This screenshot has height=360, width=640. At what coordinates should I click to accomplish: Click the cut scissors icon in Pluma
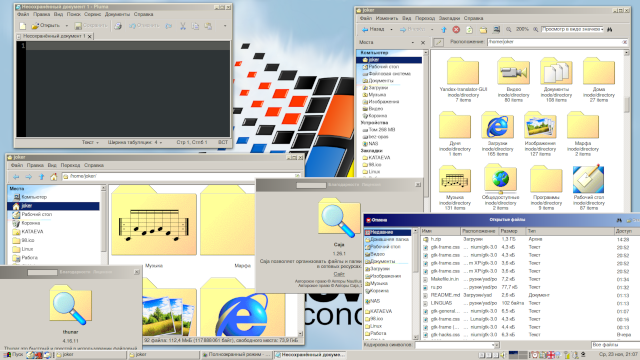pyautogui.click(x=183, y=26)
